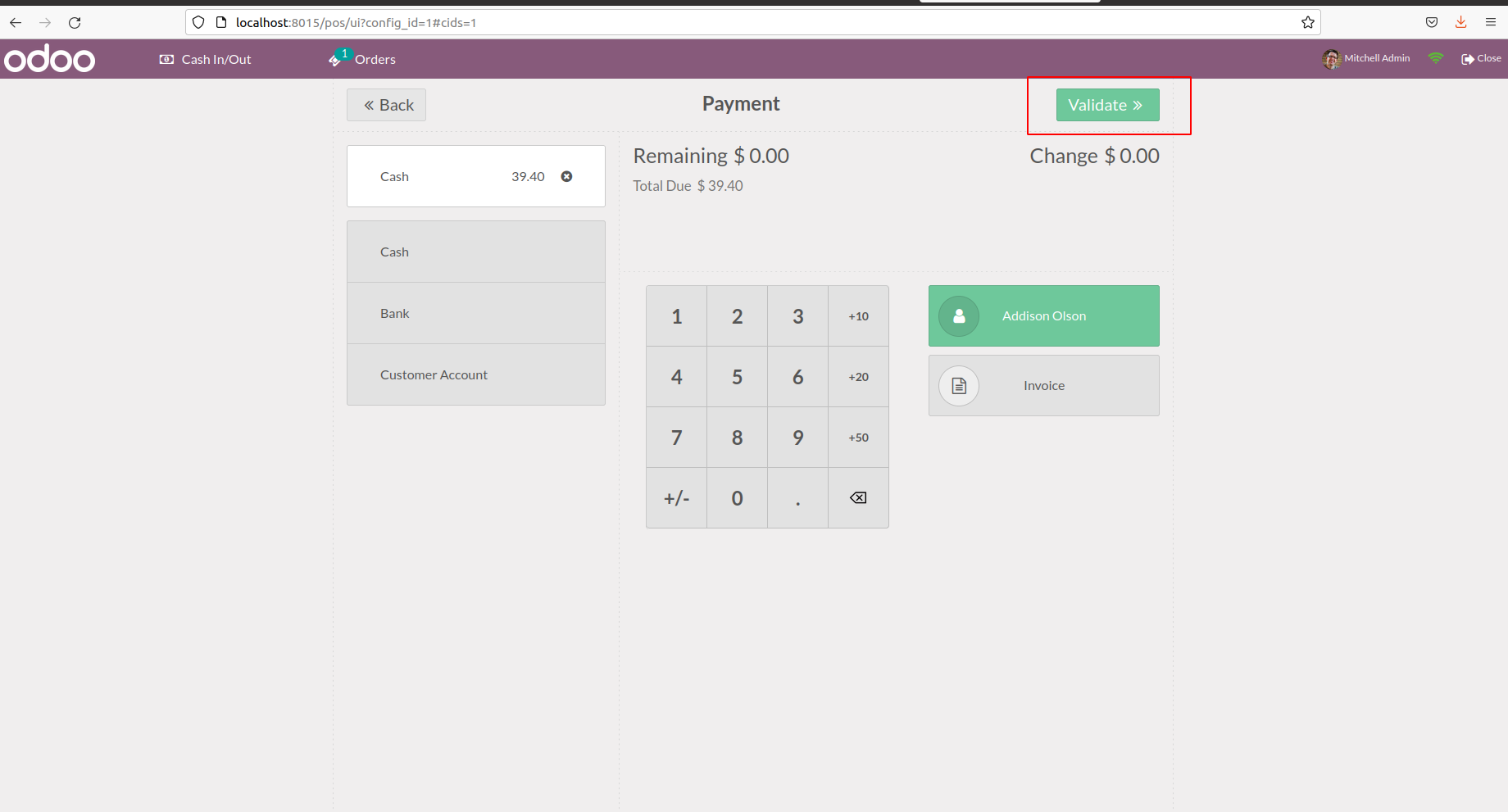This screenshot has width=1508, height=812.
Task: Toggle the Invoice option
Action: 1043,386
